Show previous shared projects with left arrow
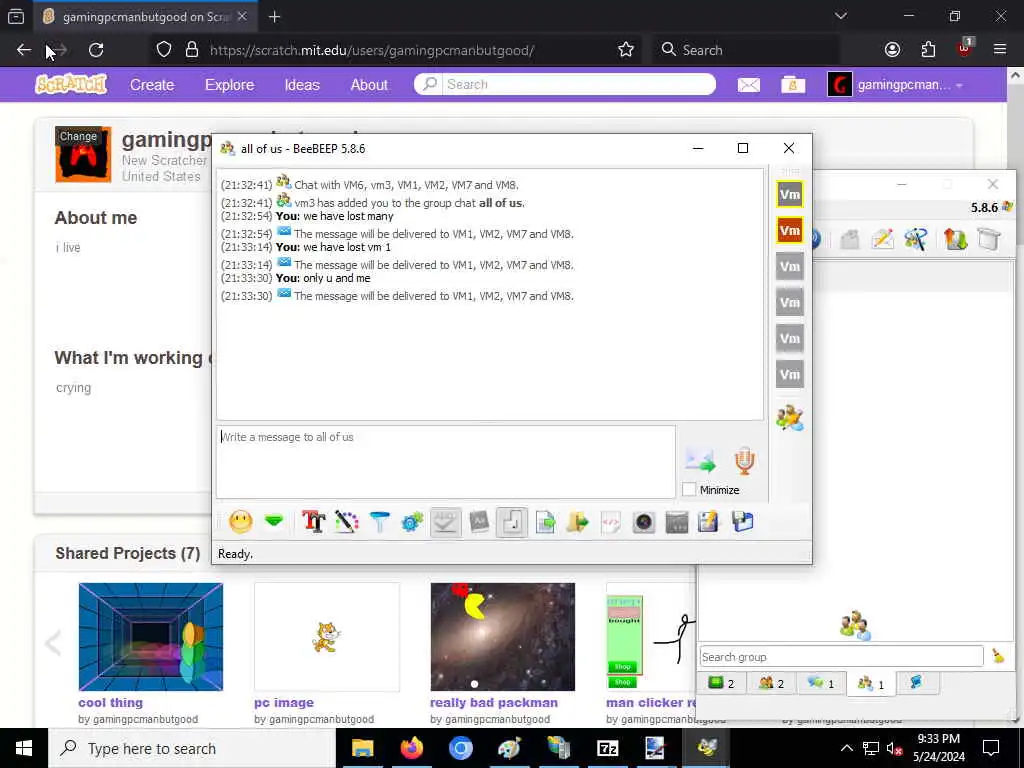1024x768 pixels. coord(53,643)
